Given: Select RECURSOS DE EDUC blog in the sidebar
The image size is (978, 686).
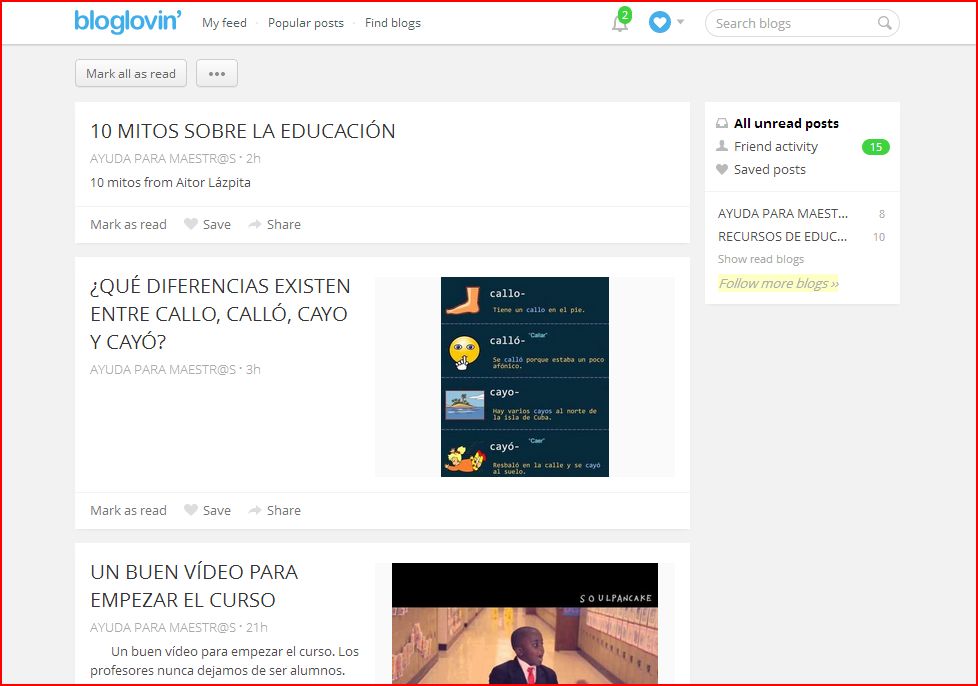Looking at the screenshot, I should [x=783, y=237].
